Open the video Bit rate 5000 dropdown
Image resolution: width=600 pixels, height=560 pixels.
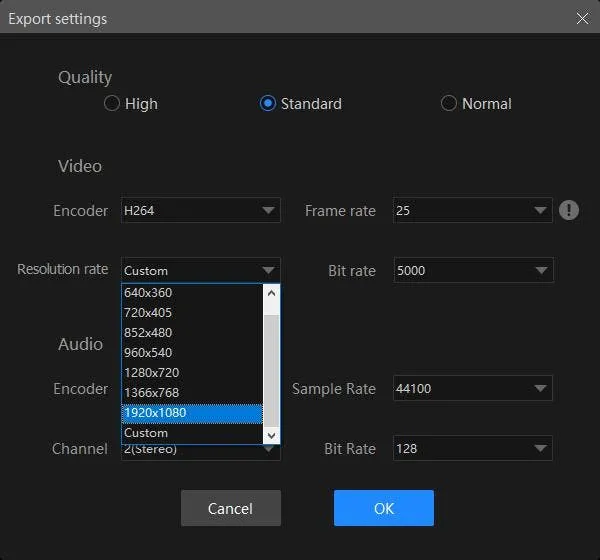[x=472, y=270]
